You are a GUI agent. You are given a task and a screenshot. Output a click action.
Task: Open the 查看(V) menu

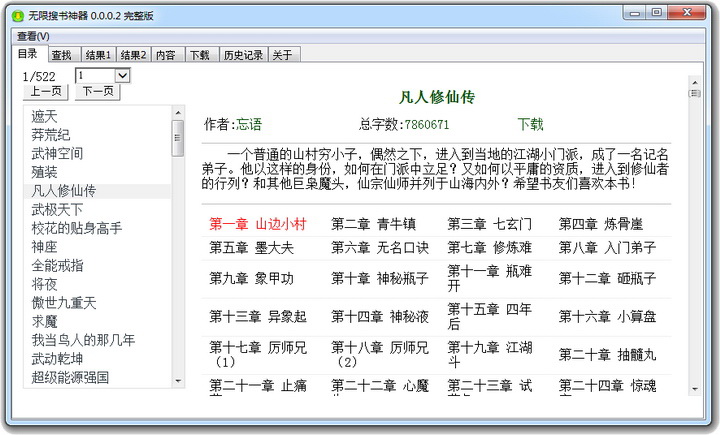(33, 36)
